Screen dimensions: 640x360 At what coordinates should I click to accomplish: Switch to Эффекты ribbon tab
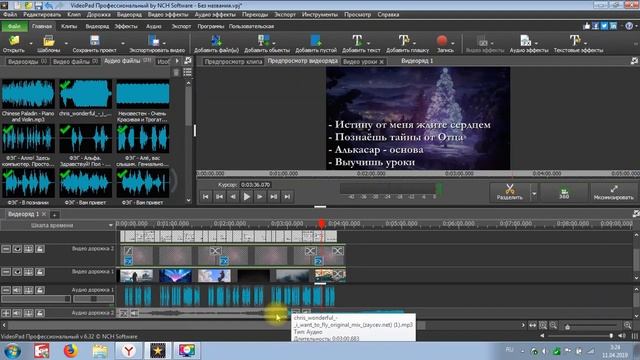click(x=126, y=26)
